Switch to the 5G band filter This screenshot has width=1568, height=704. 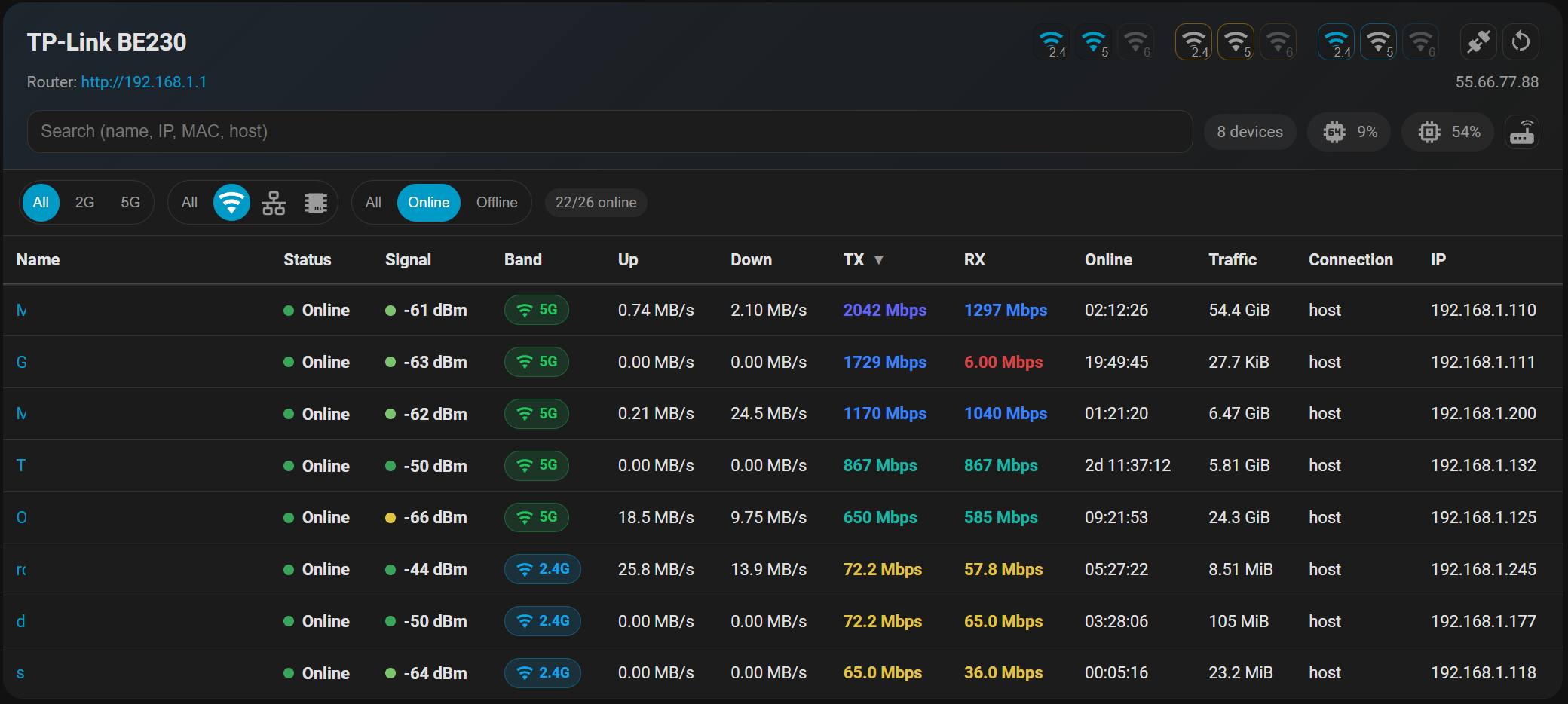(x=130, y=203)
